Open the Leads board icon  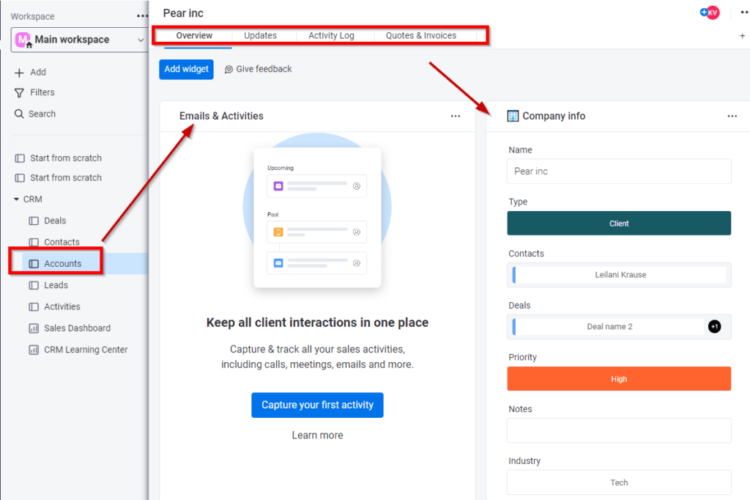(33, 286)
